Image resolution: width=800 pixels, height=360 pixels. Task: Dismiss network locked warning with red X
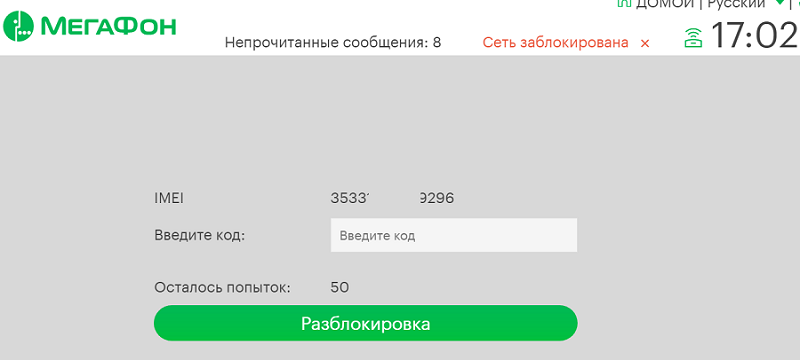coord(645,43)
